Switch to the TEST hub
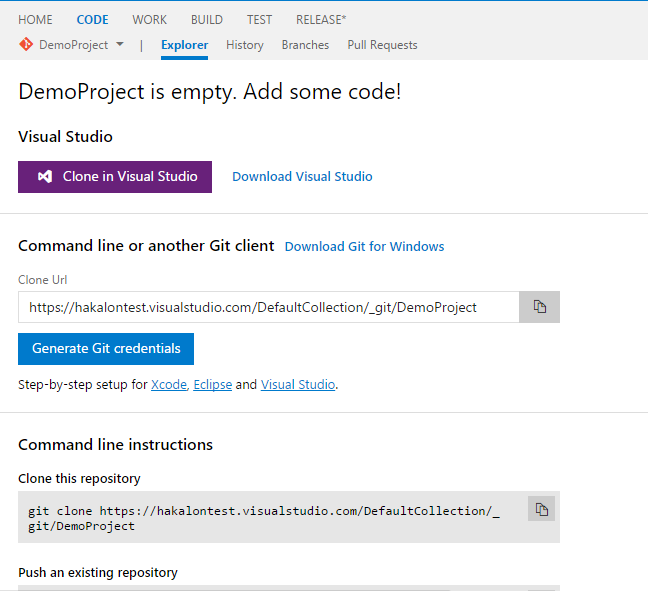Screen dimensions: 648x591 tap(259, 20)
